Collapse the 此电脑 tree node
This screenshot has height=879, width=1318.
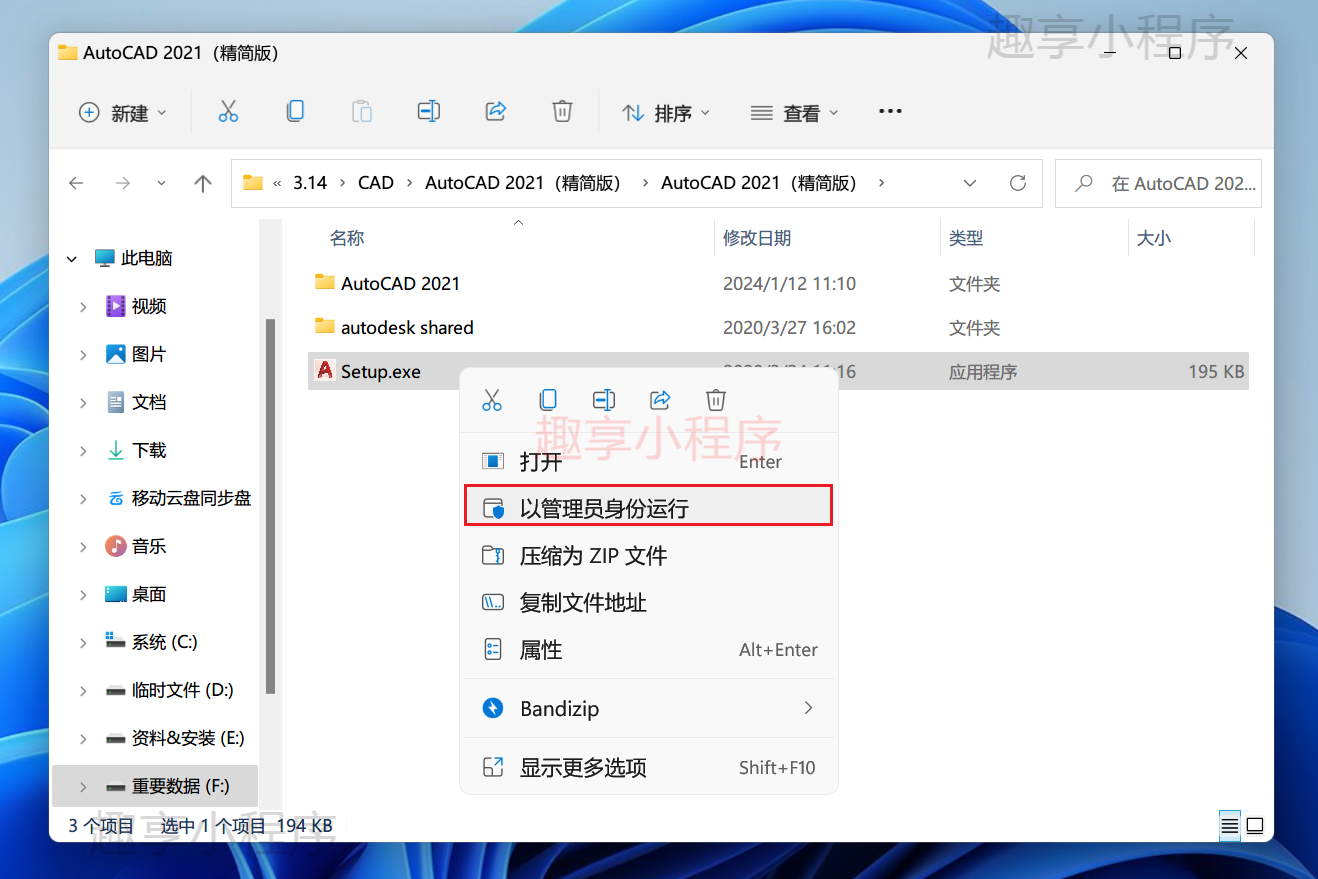pos(72,258)
